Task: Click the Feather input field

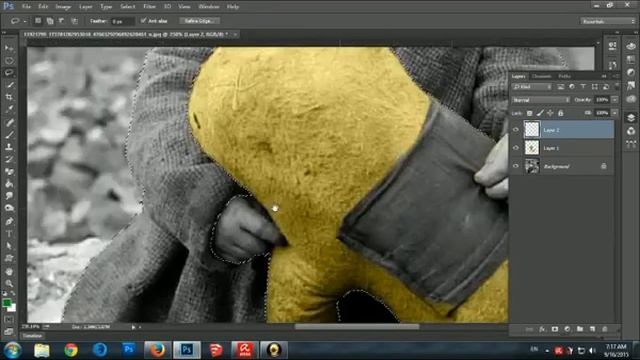Action: [122, 21]
